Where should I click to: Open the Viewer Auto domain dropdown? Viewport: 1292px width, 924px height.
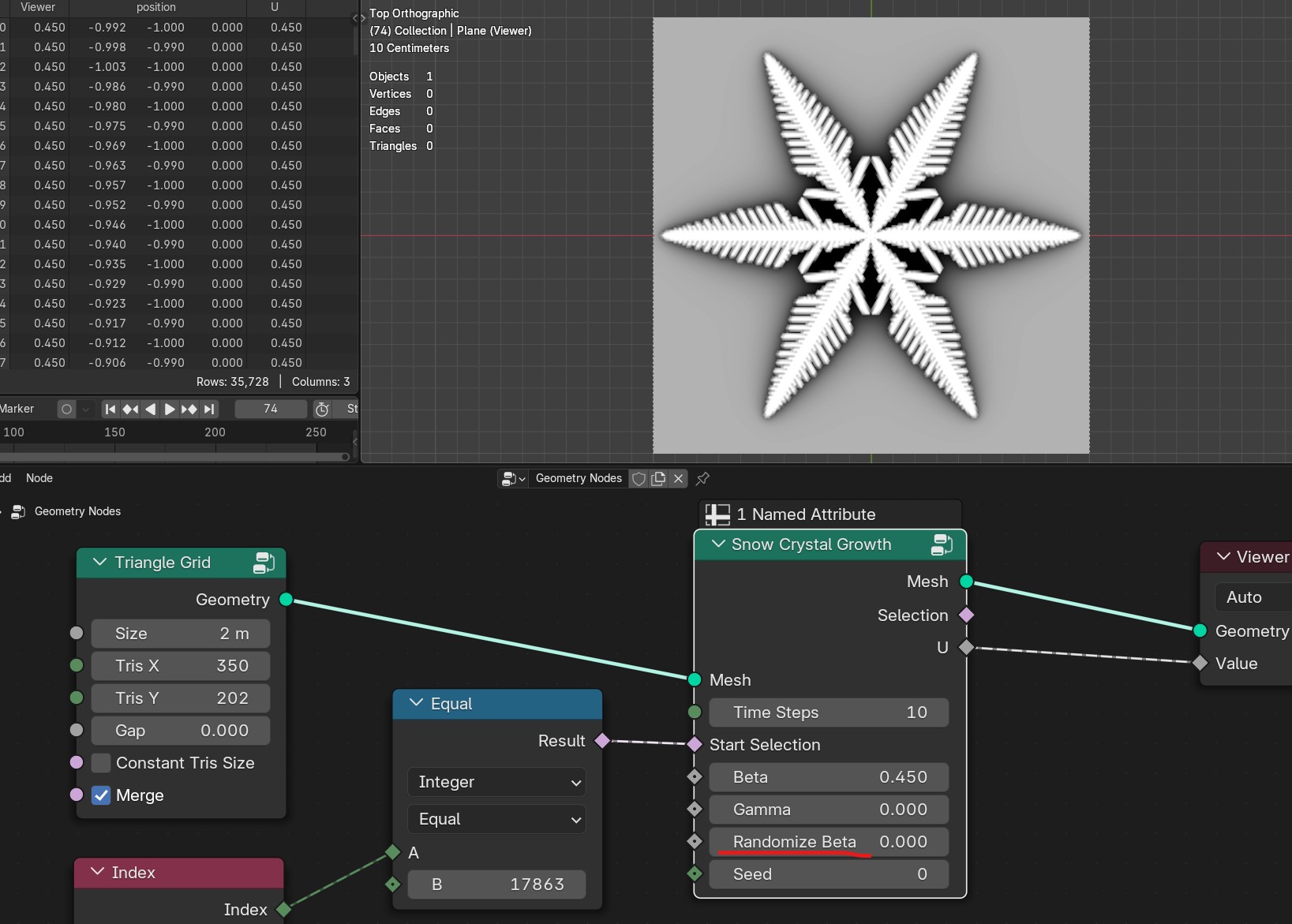1253,597
